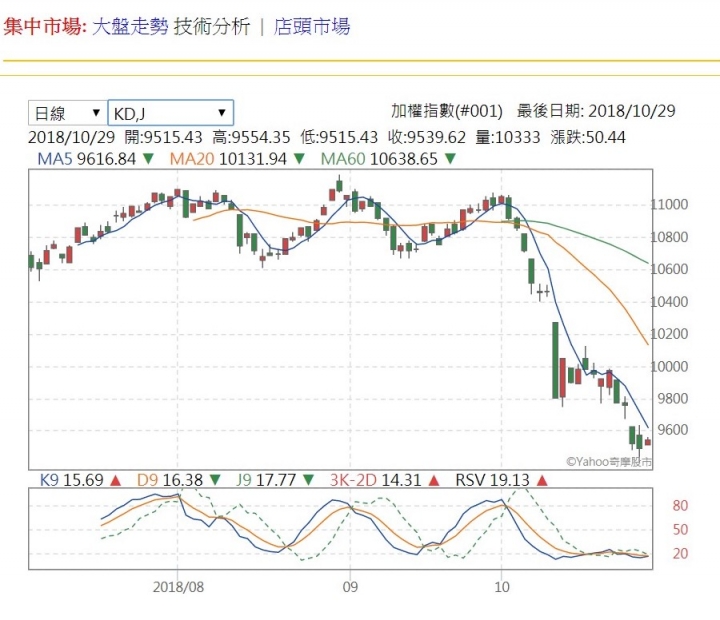Click the 50 KD axis label

pyautogui.click(x=680, y=530)
